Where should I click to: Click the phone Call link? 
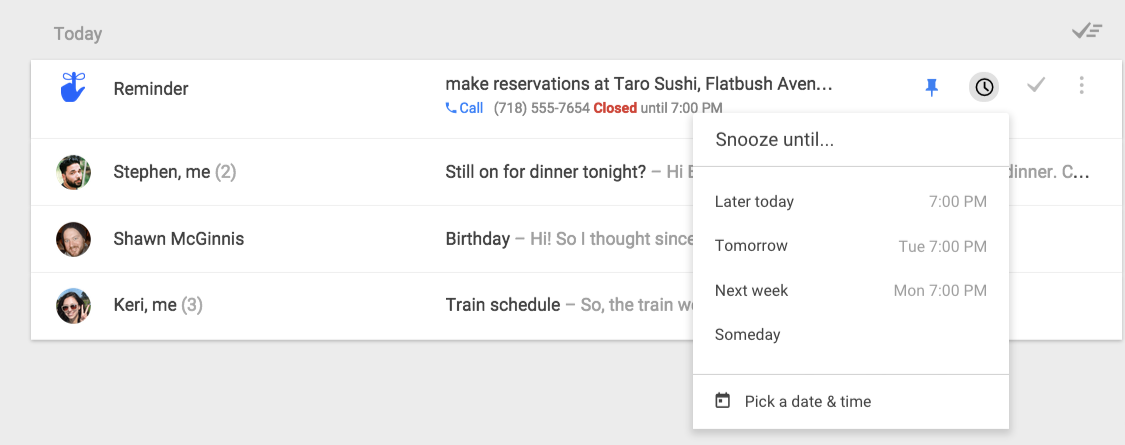(465, 108)
